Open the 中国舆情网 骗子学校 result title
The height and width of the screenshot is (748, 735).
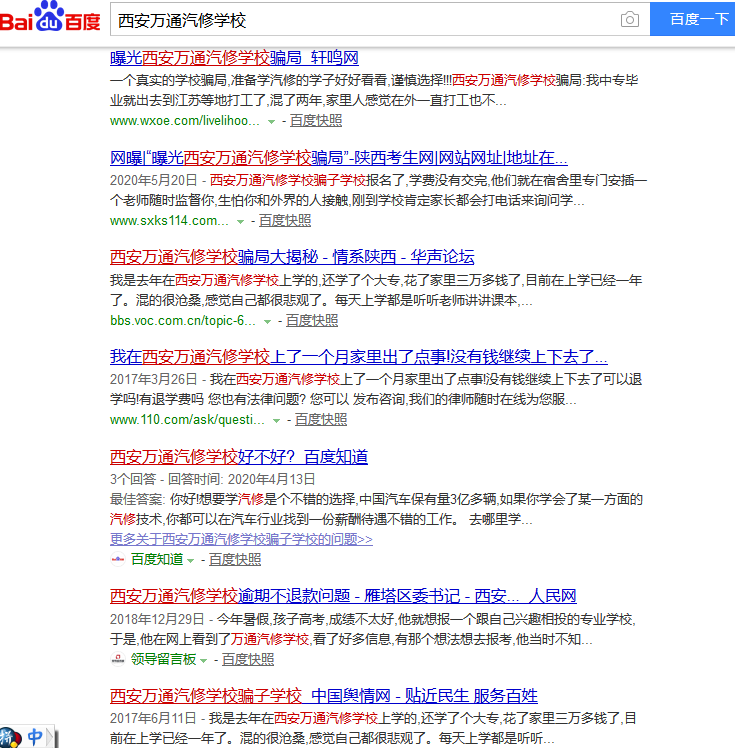click(324, 695)
